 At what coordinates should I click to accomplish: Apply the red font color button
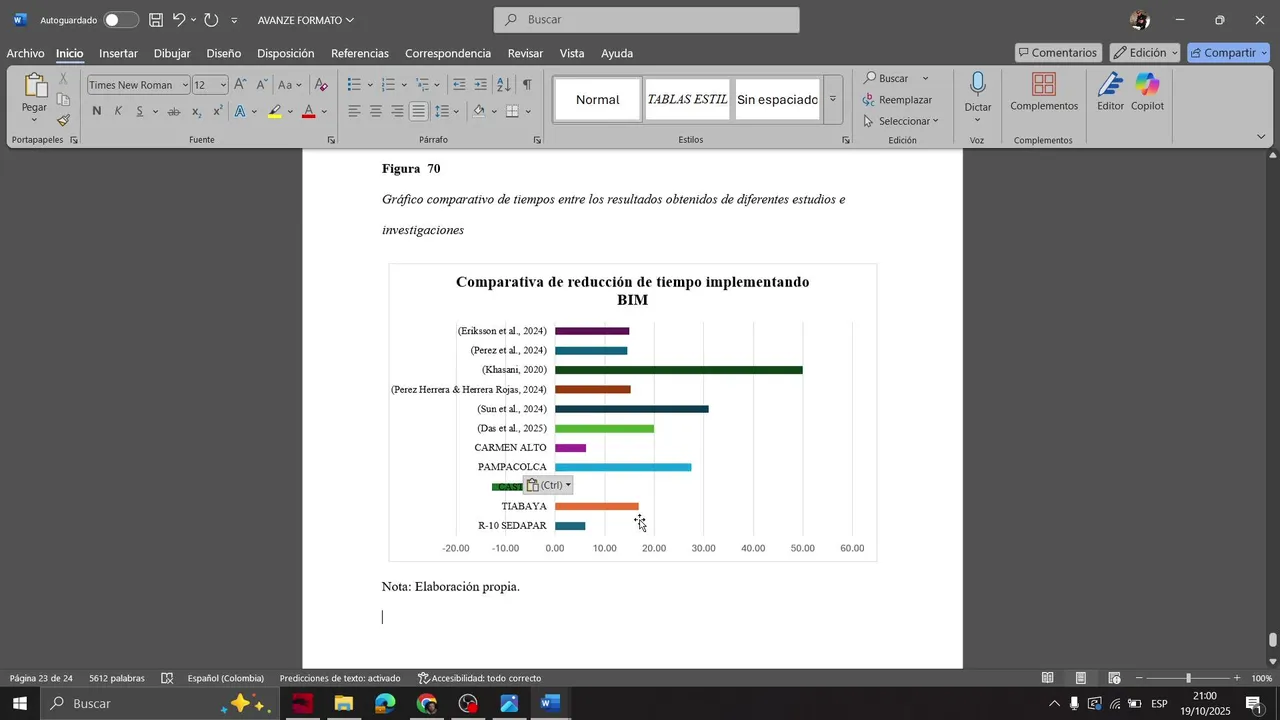[x=308, y=111]
